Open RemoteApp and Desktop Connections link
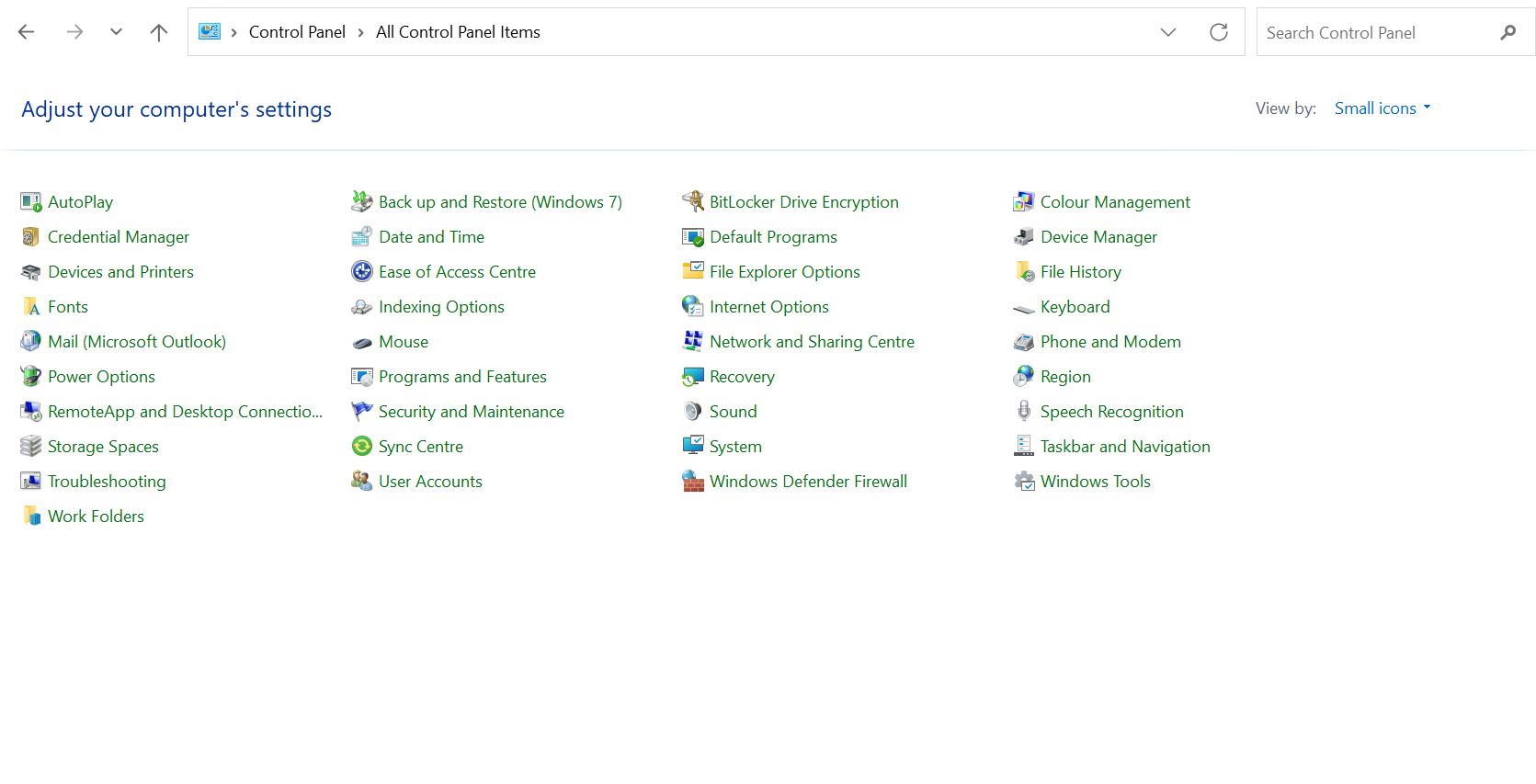This screenshot has height=784, width=1536. pos(185,412)
